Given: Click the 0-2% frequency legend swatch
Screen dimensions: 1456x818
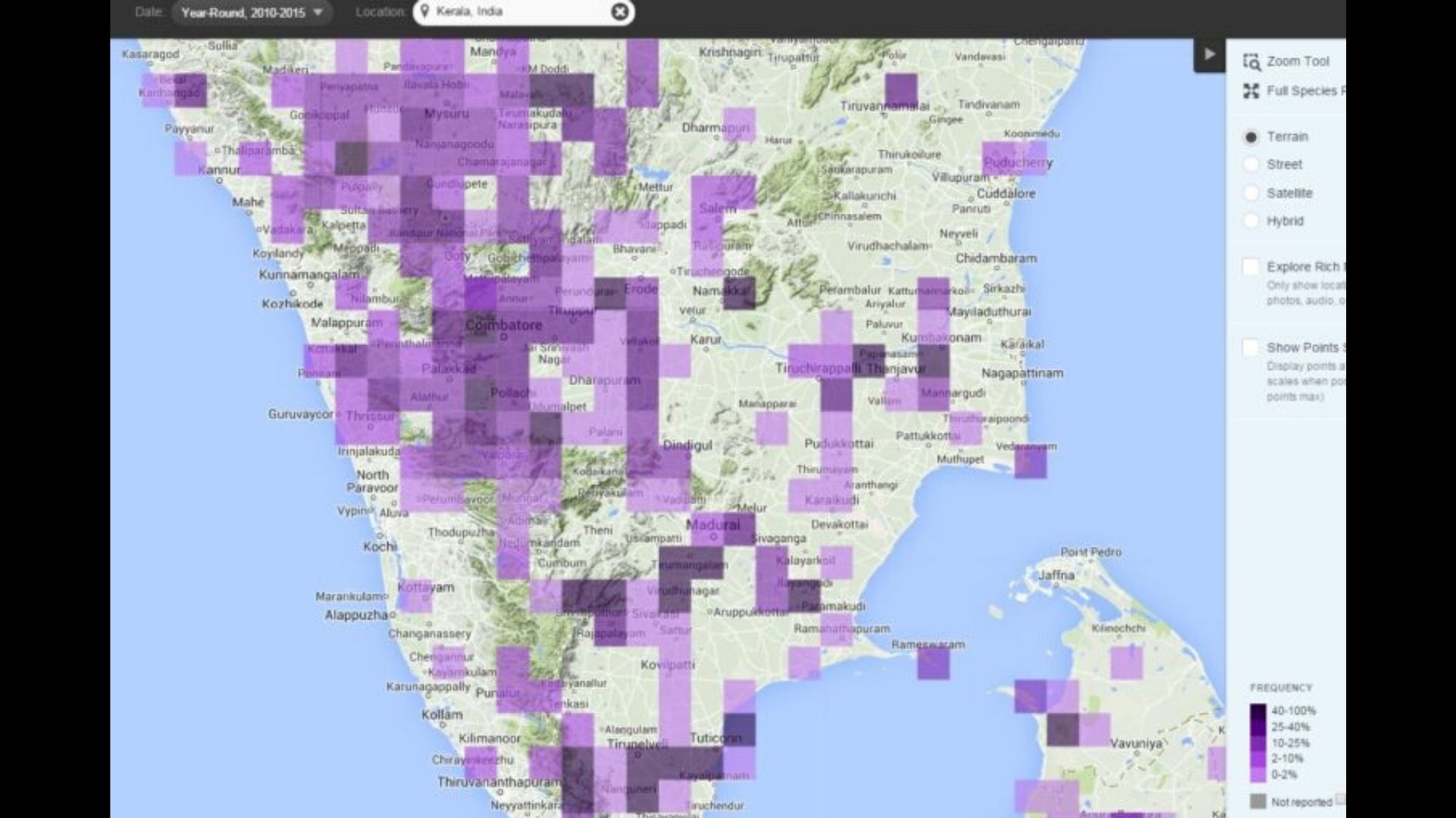Looking at the screenshot, I should pyautogui.click(x=1258, y=775).
